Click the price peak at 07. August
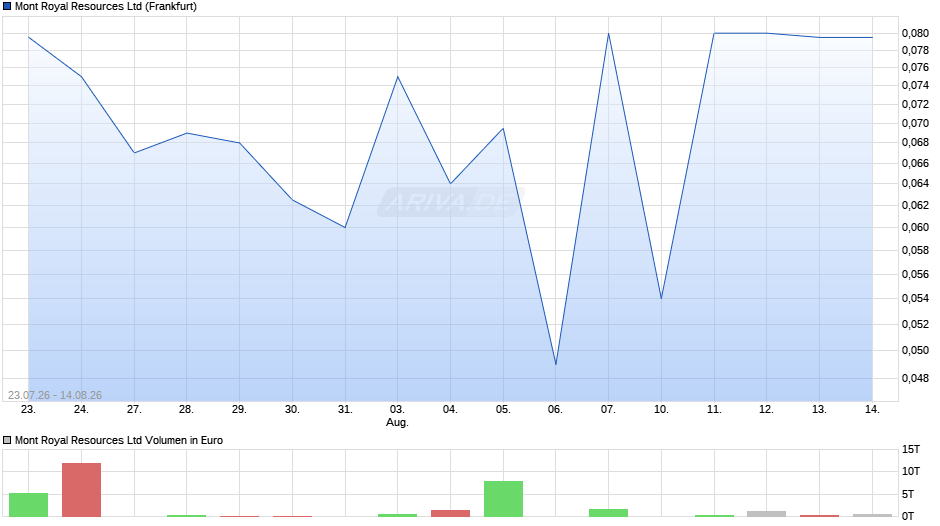The height and width of the screenshot is (526, 940). point(608,34)
